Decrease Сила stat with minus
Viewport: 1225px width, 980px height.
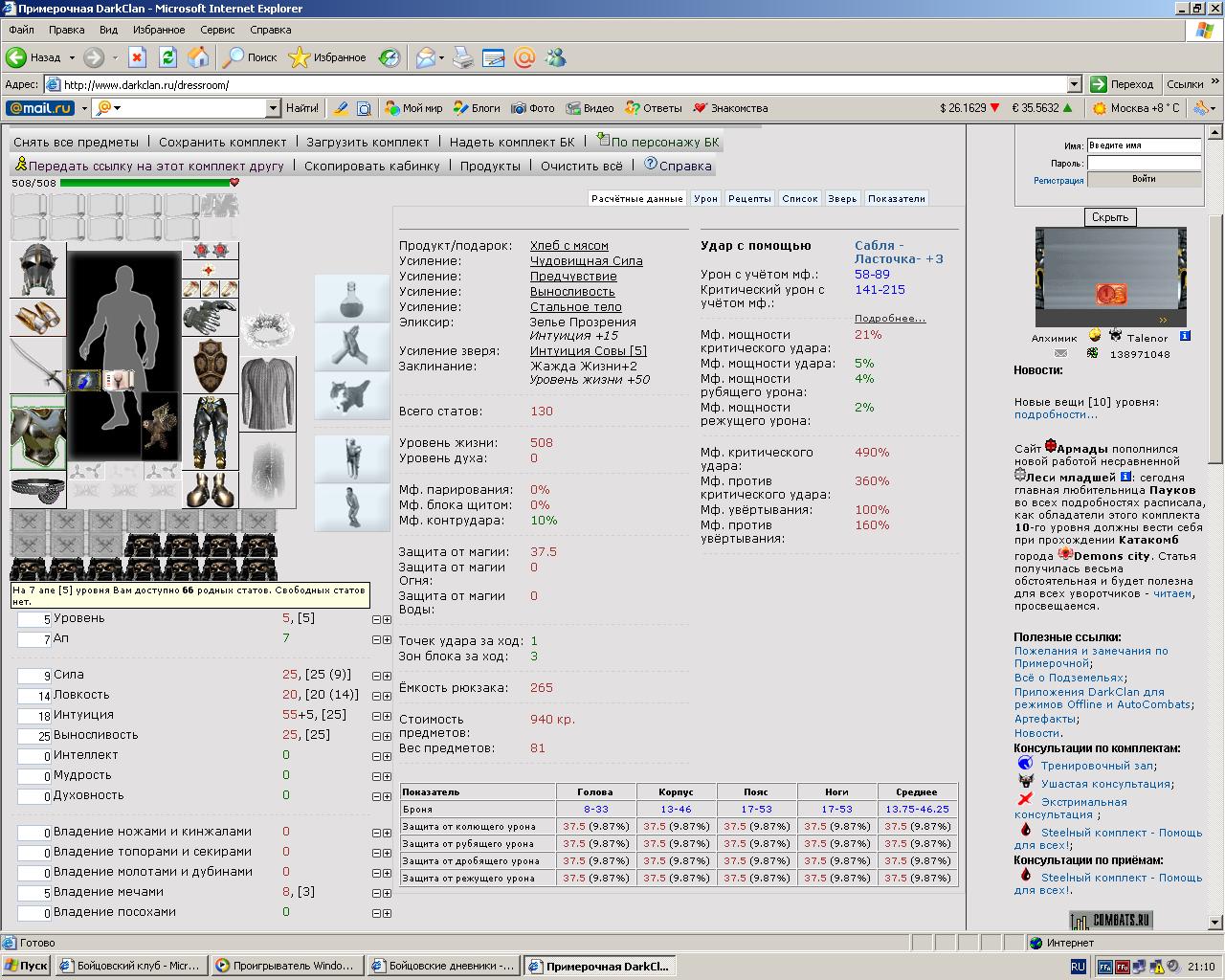[376, 677]
